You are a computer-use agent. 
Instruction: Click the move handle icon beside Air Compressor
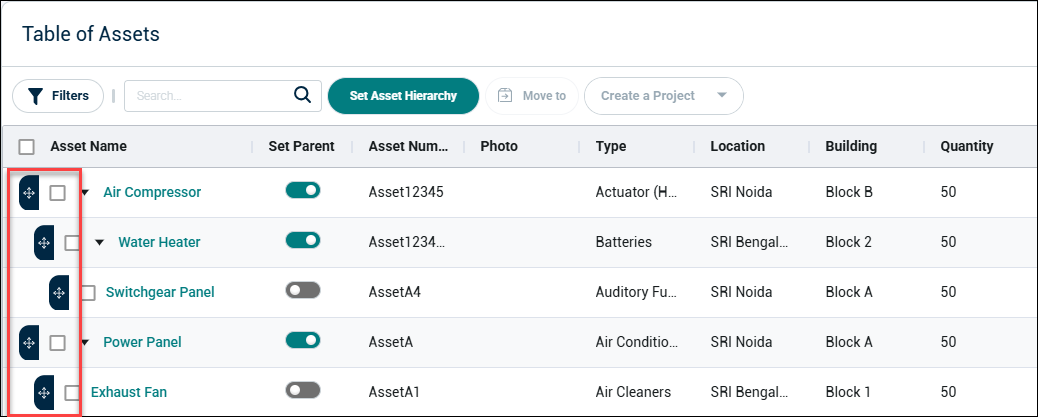(29, 193)
